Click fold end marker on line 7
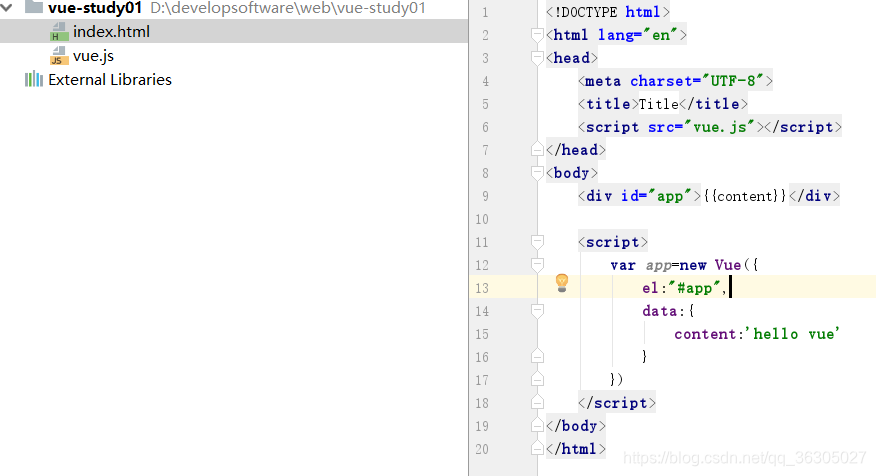This screenshot has width=876, height=476. pyautogui.click(x=537, y=150)
